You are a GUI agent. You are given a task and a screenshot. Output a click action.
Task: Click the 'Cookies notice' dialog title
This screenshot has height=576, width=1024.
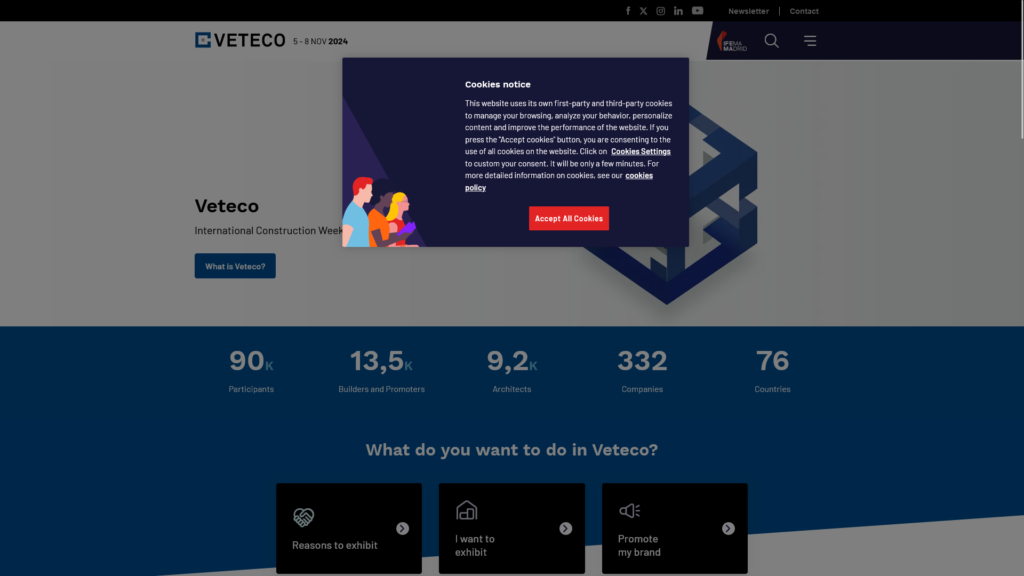coord(498,84)
